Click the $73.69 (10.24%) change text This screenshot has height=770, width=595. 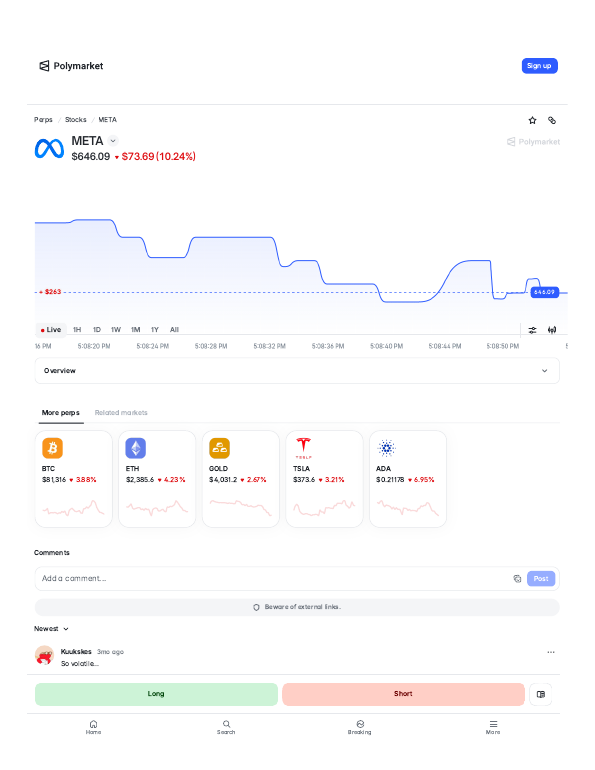(x=159, y=157)
